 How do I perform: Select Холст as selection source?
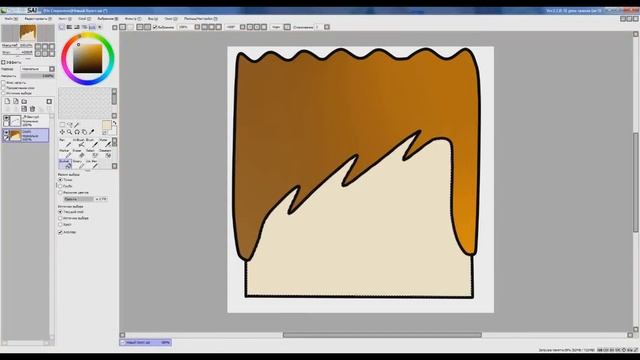60,224
